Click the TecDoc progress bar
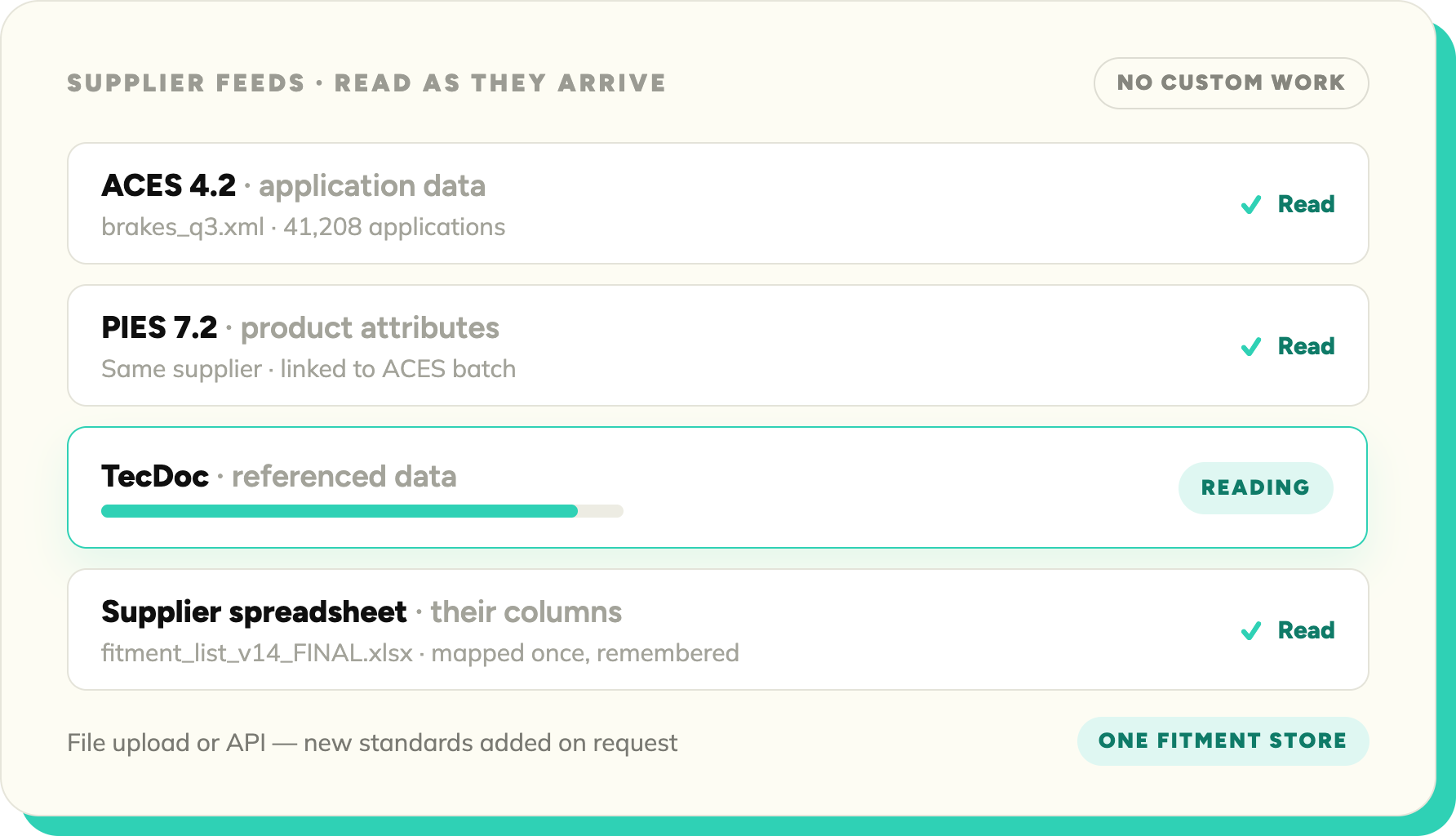The height and width of the screenshot is (836, 1456). pyautogui.click(x=362, y=511)
